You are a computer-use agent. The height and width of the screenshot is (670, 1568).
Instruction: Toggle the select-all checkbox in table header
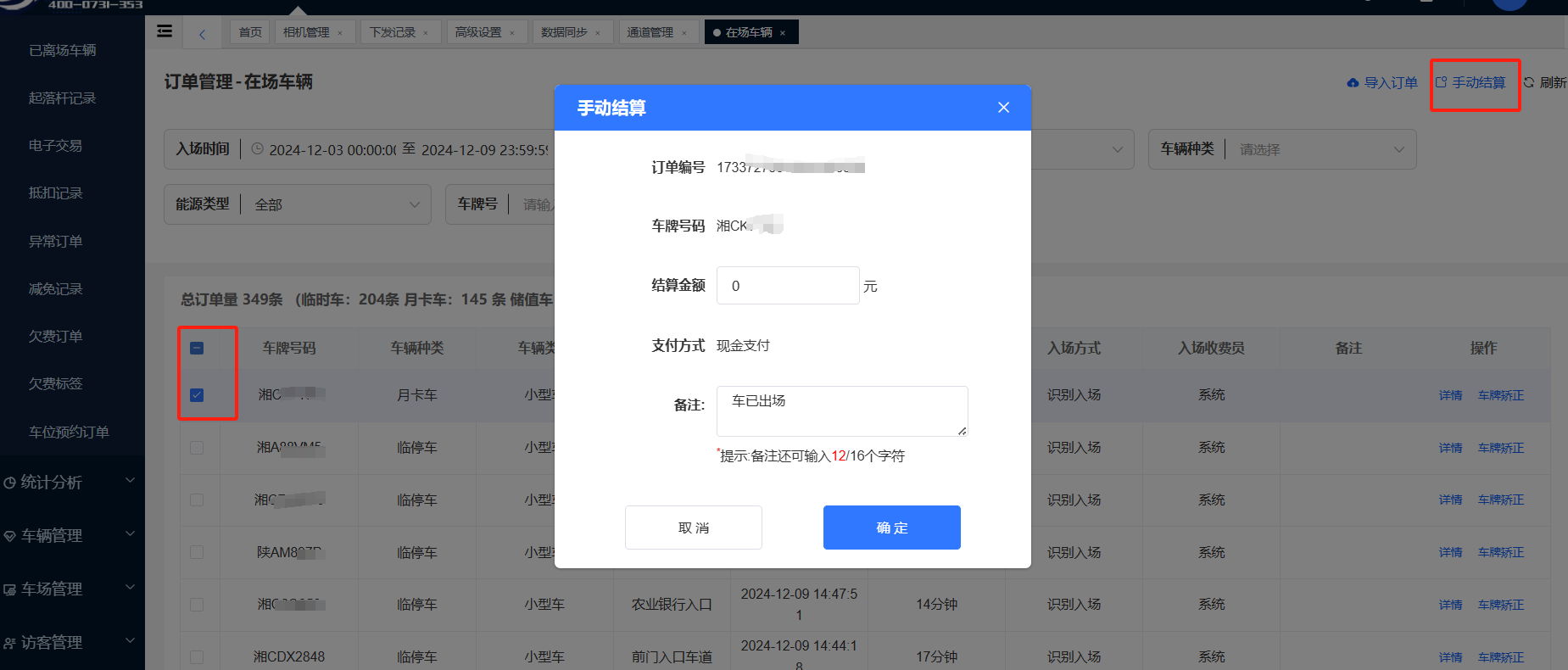pos(197,348)
